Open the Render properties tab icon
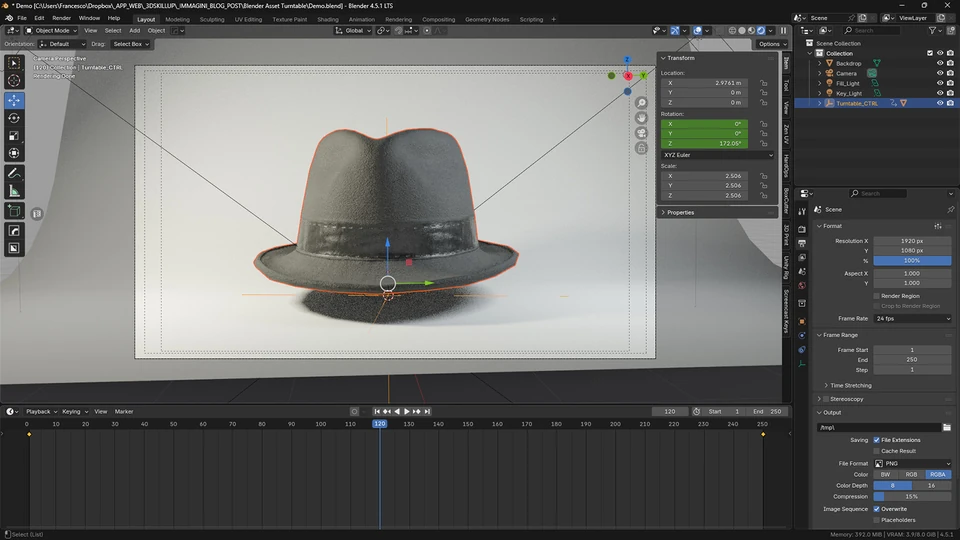This screenshot has width=960, height=540. [802, 229]
